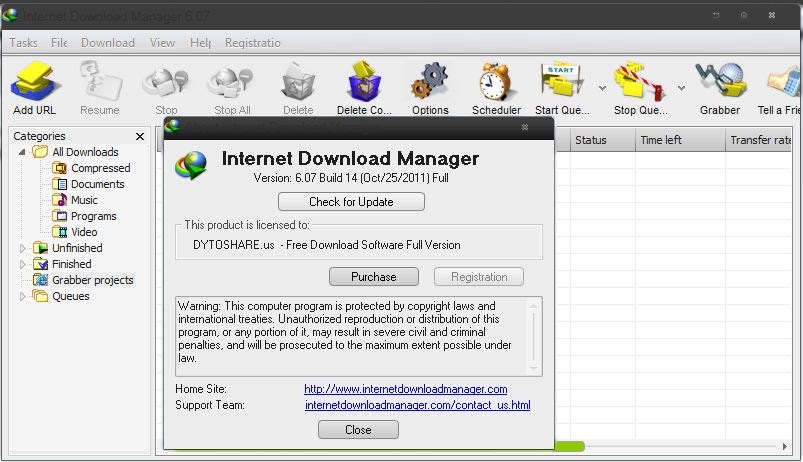Open the Grabber tool icon
This screenshot has width=803, height=462.
(x=720, y=81)
